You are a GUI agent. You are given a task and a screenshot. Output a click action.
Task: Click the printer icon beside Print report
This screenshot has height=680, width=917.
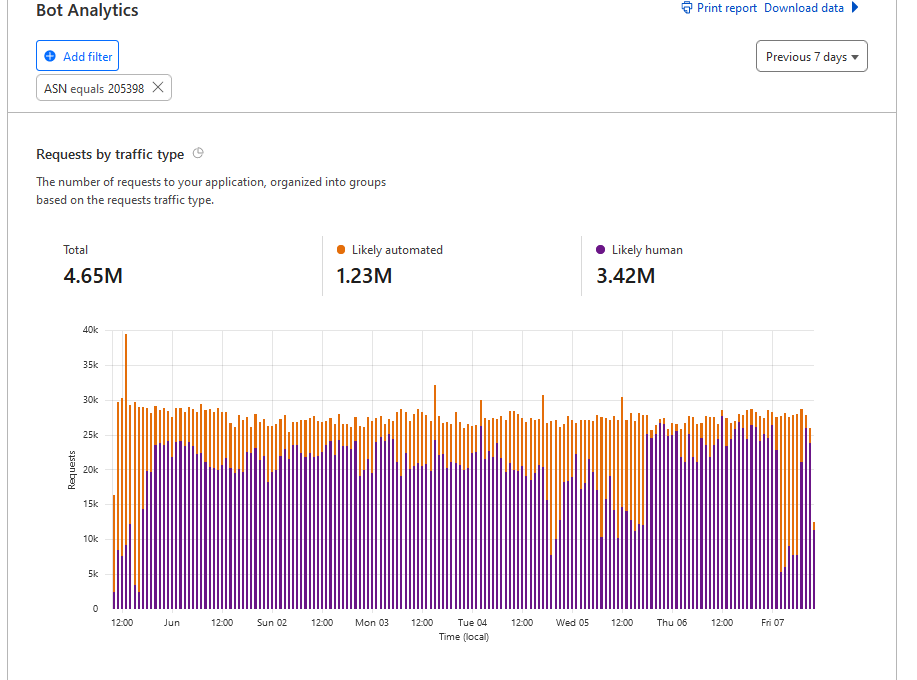(687, 8)
